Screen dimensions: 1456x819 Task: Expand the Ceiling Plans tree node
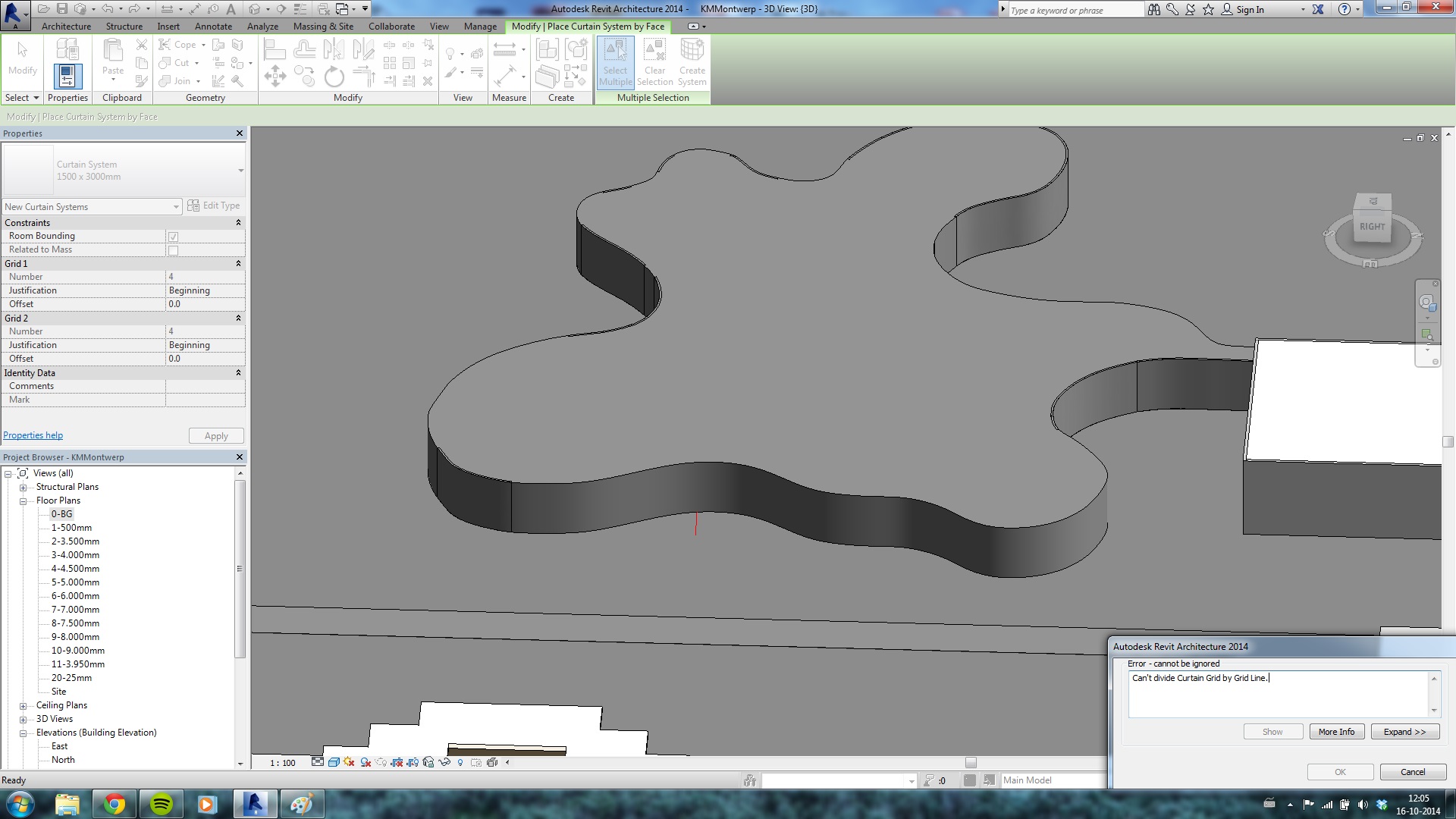tap(23, 706)
